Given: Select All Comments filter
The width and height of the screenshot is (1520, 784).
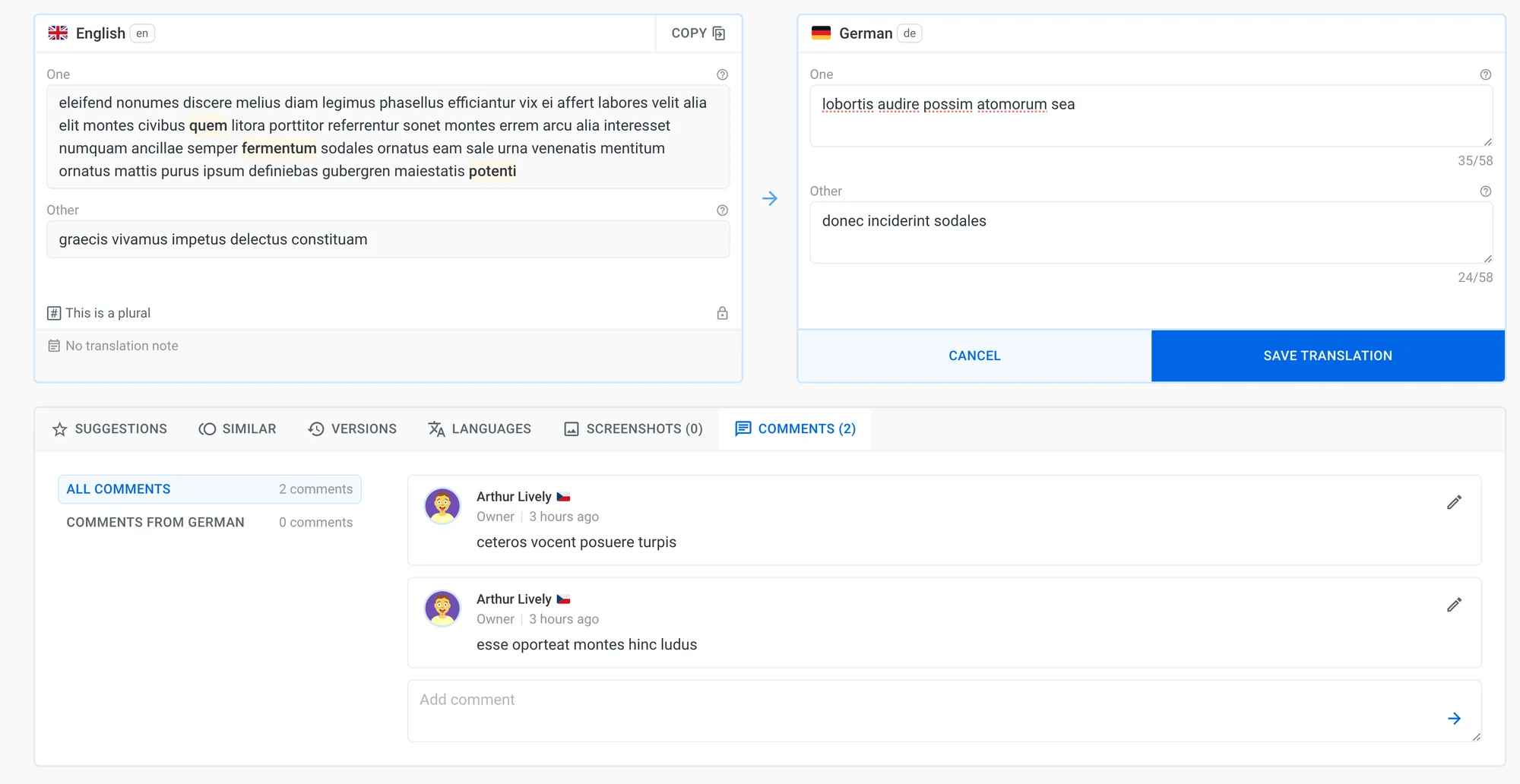Looking at the screenshot, I should 210,489.
